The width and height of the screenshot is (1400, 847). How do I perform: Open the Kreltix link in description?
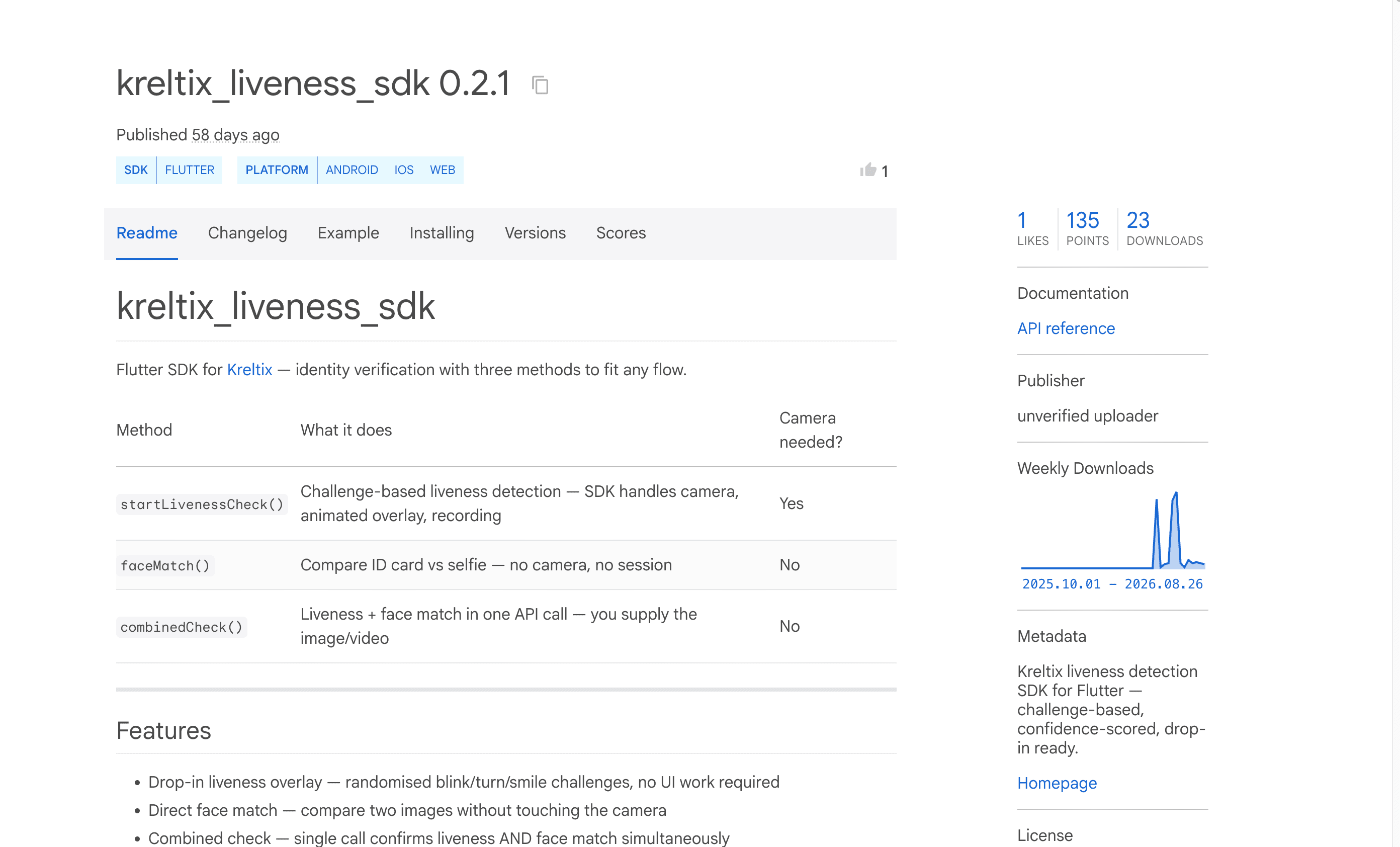tap(249, 370)
